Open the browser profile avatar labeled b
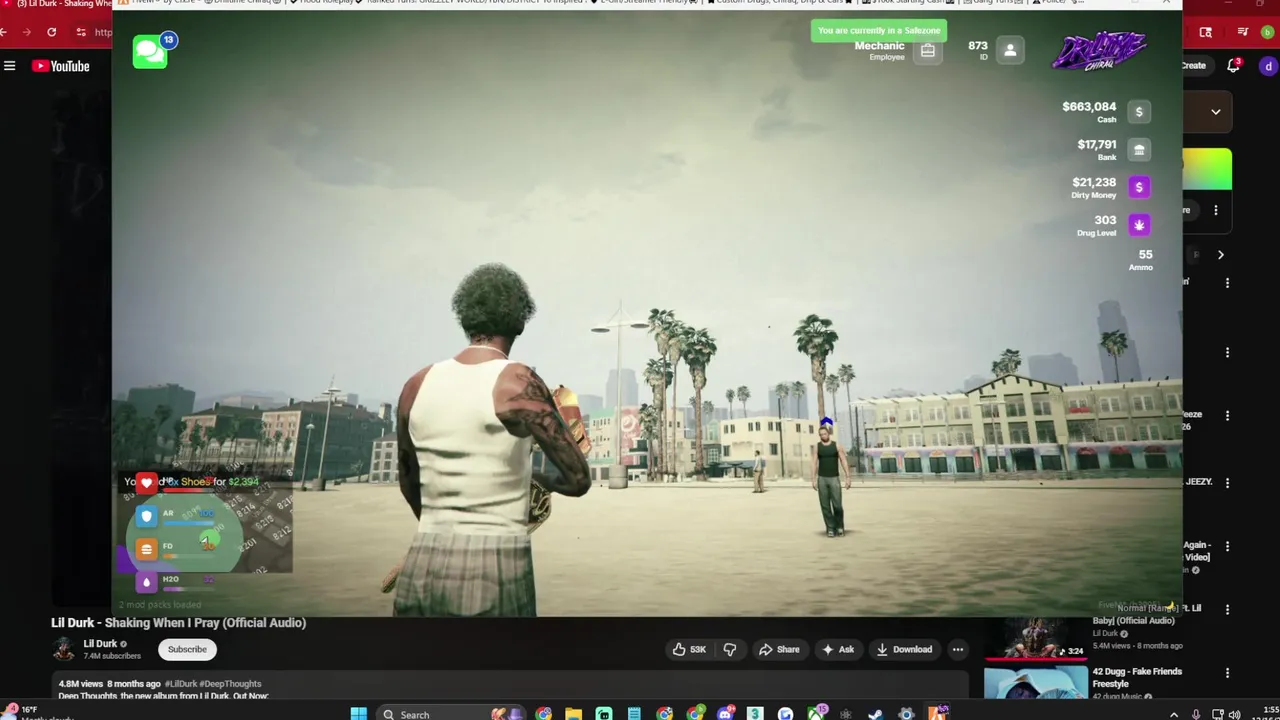The width and height of the screenshot is (1280, 720). [1268, 32]
